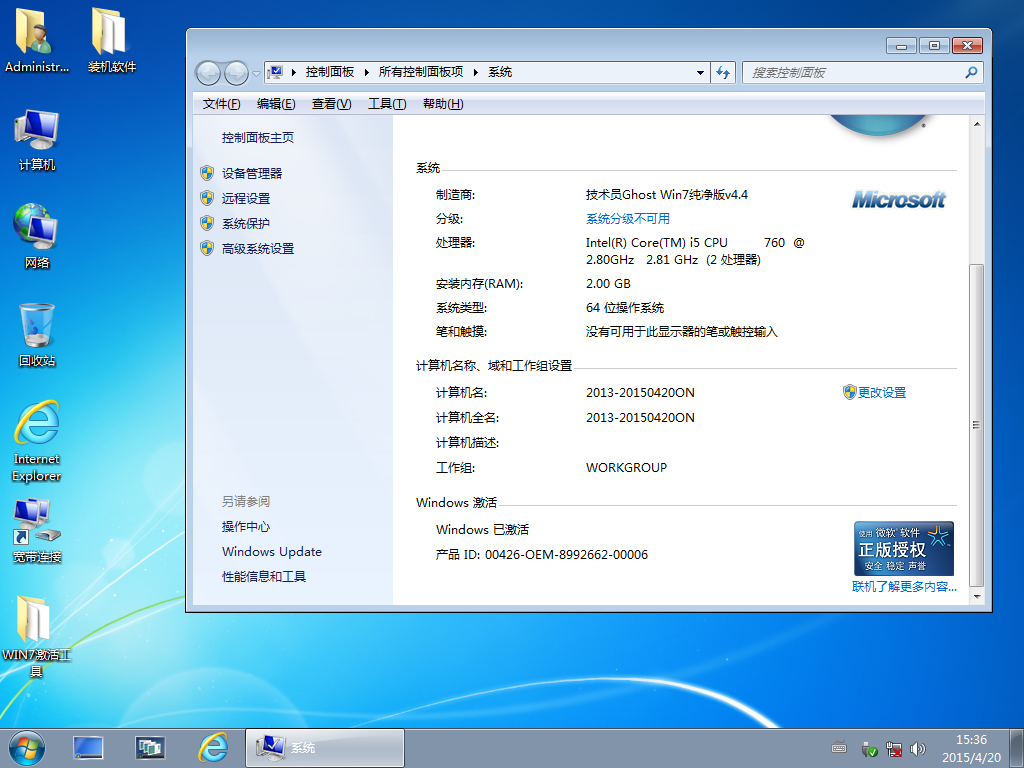Open 高级系统设置 link
Screen dimensions: 1024x768
tap(258, 248)
